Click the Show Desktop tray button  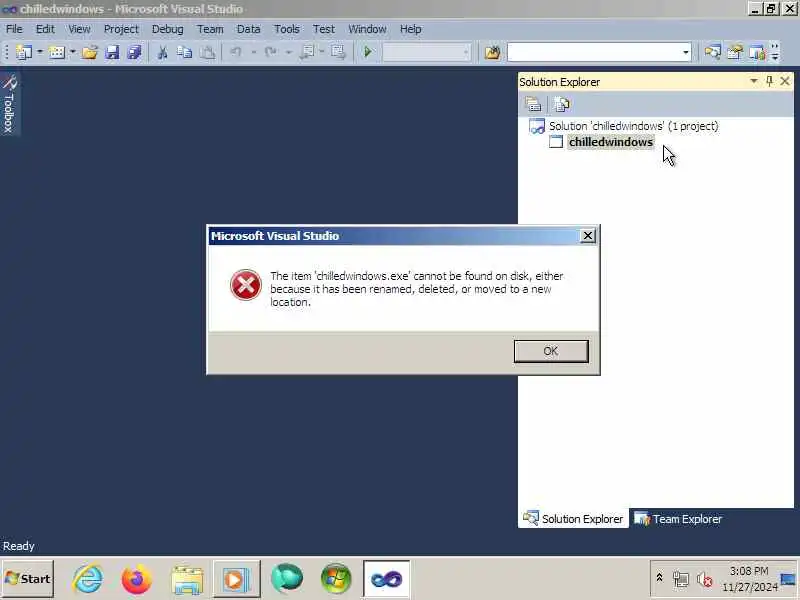click(x=788, y=579)
